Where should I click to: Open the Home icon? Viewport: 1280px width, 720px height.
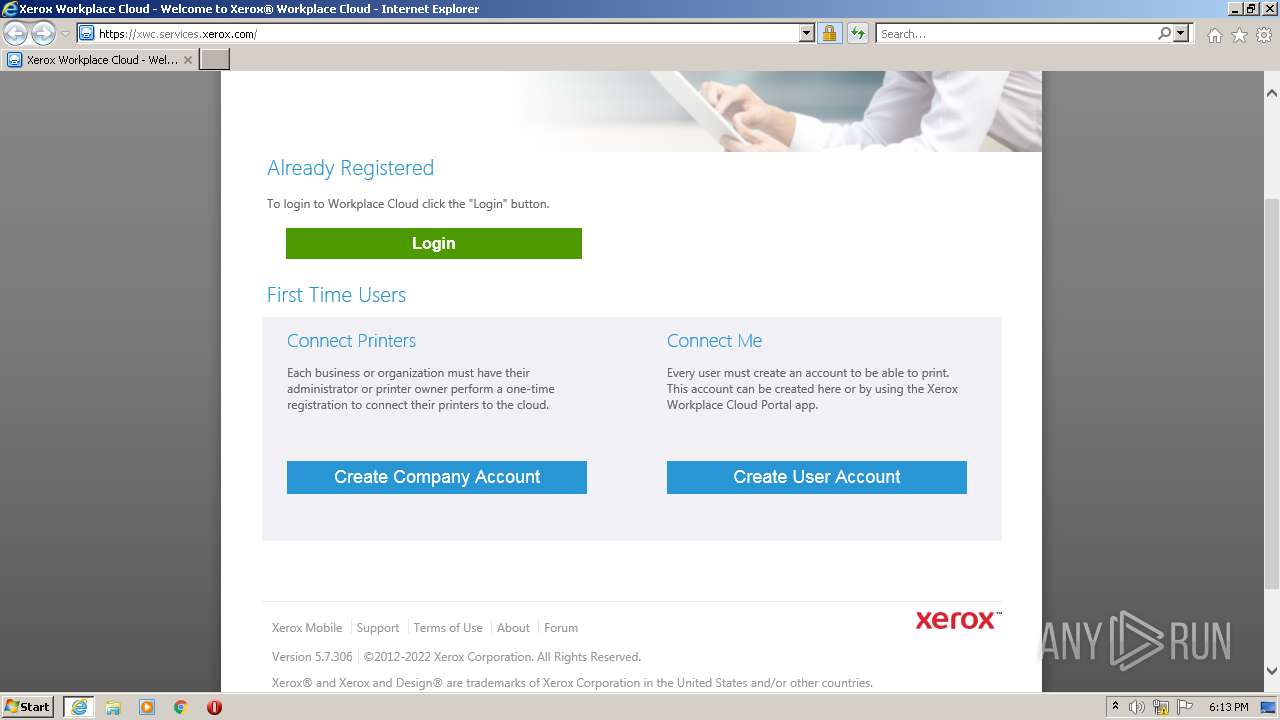pyautogui.click(x=1214, y=35)
